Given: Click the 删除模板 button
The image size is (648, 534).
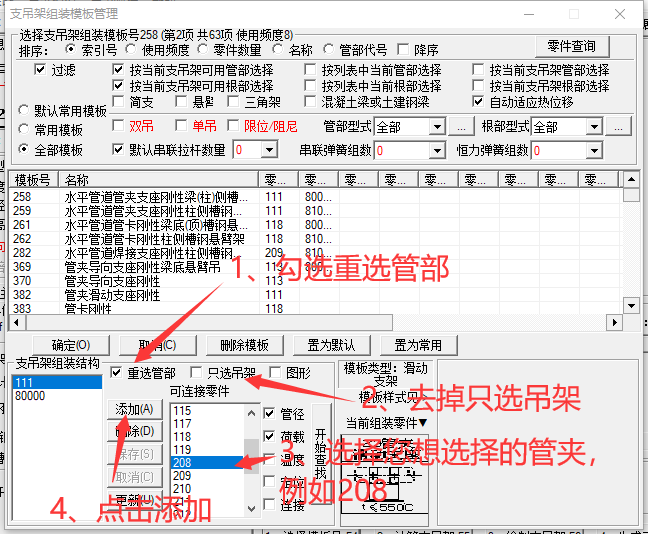Looking at the screenshot, I should pyautogui.click(x=244, y=345).
